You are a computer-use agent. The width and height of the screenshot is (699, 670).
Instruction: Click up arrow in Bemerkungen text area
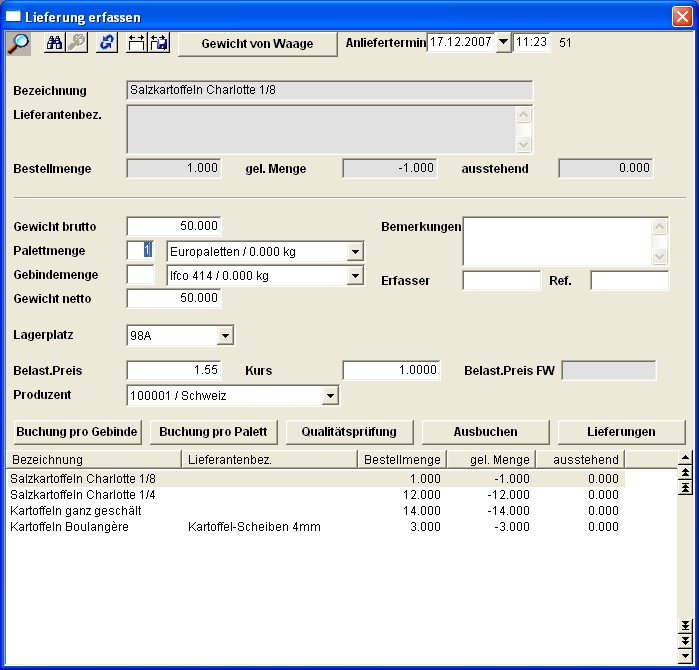(x=659, y=227)
